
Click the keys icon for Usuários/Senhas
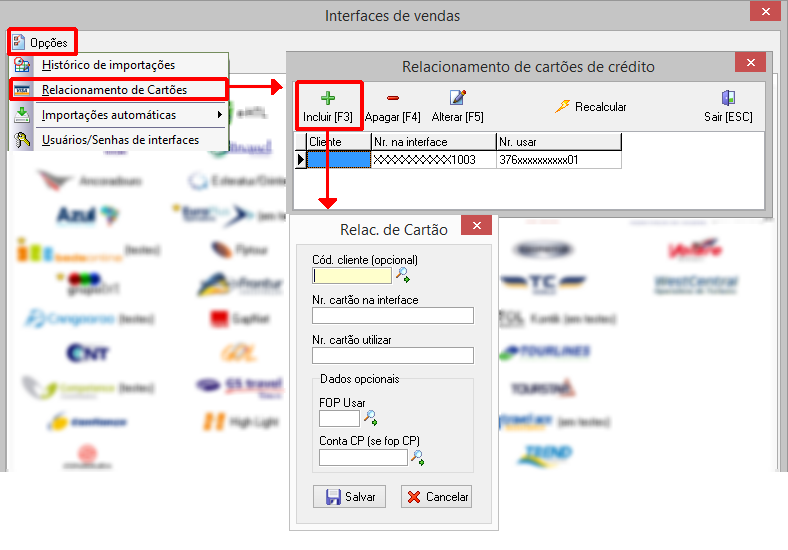[x=22, y=140]
